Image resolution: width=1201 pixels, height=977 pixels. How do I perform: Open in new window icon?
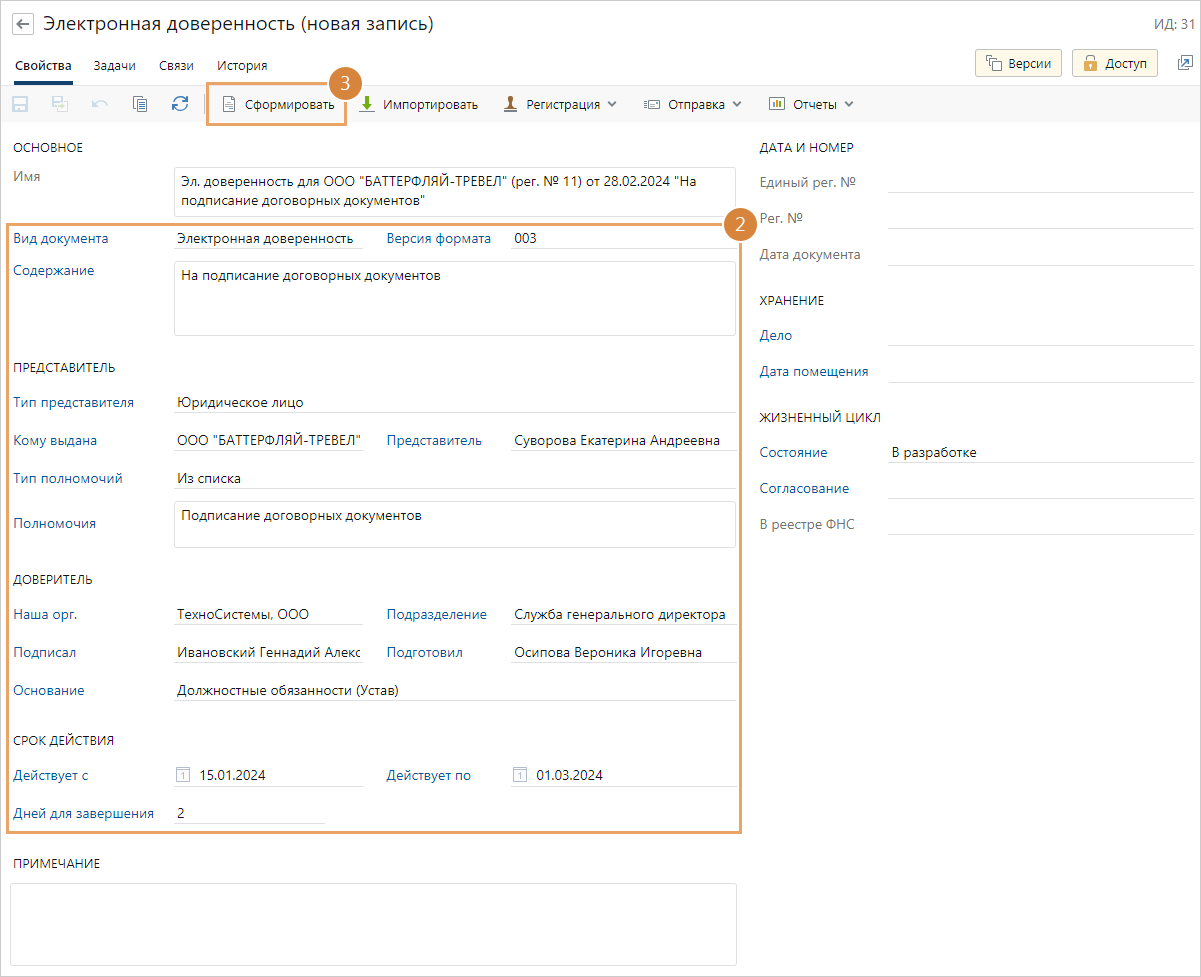click(1185, 63)
